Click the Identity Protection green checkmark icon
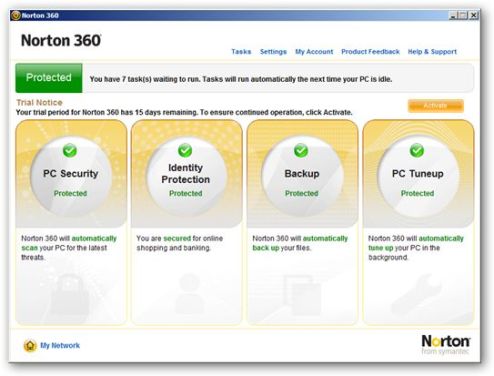 pos(185,151)
